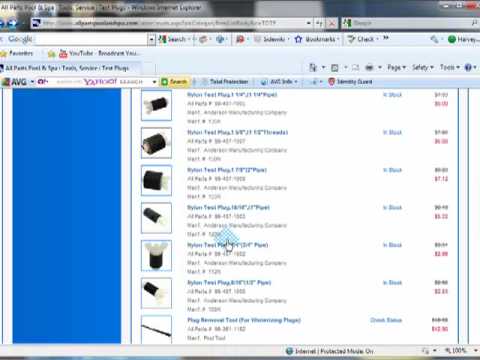The height and width of the screenshot is (360, 480).
Task: Click the red Stop loading X icon
Action: pyautogui.click(x=332, y=23)
